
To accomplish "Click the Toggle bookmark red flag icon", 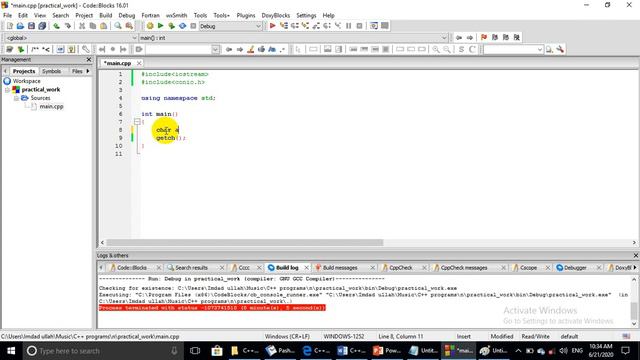I will [484, 38].
